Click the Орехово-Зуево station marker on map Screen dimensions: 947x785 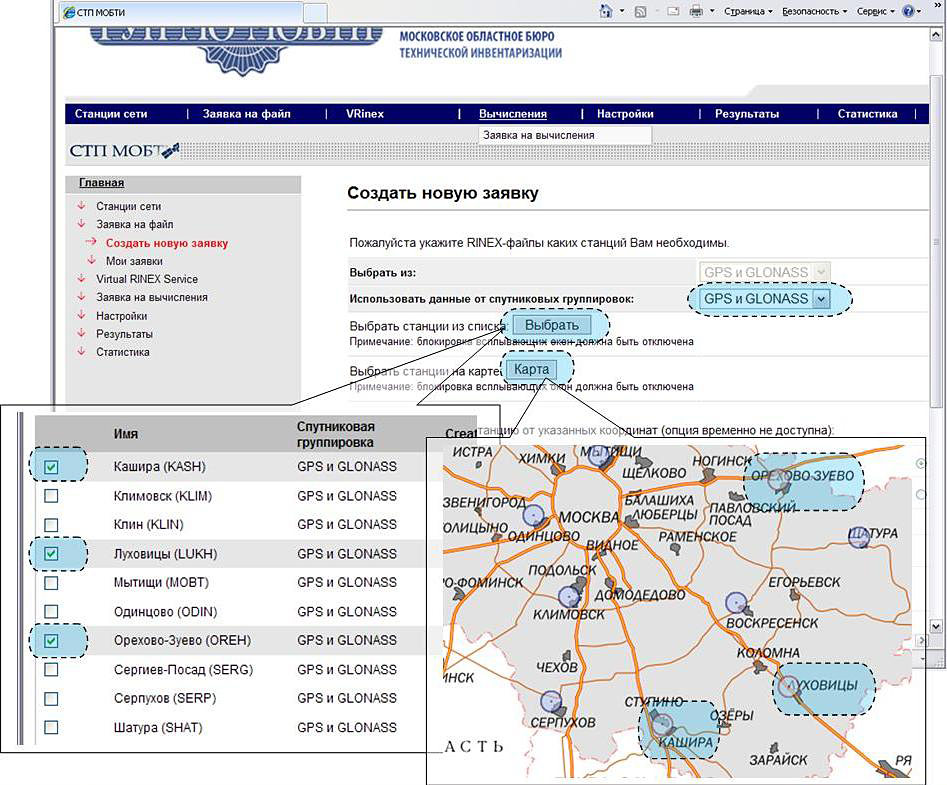779,481
